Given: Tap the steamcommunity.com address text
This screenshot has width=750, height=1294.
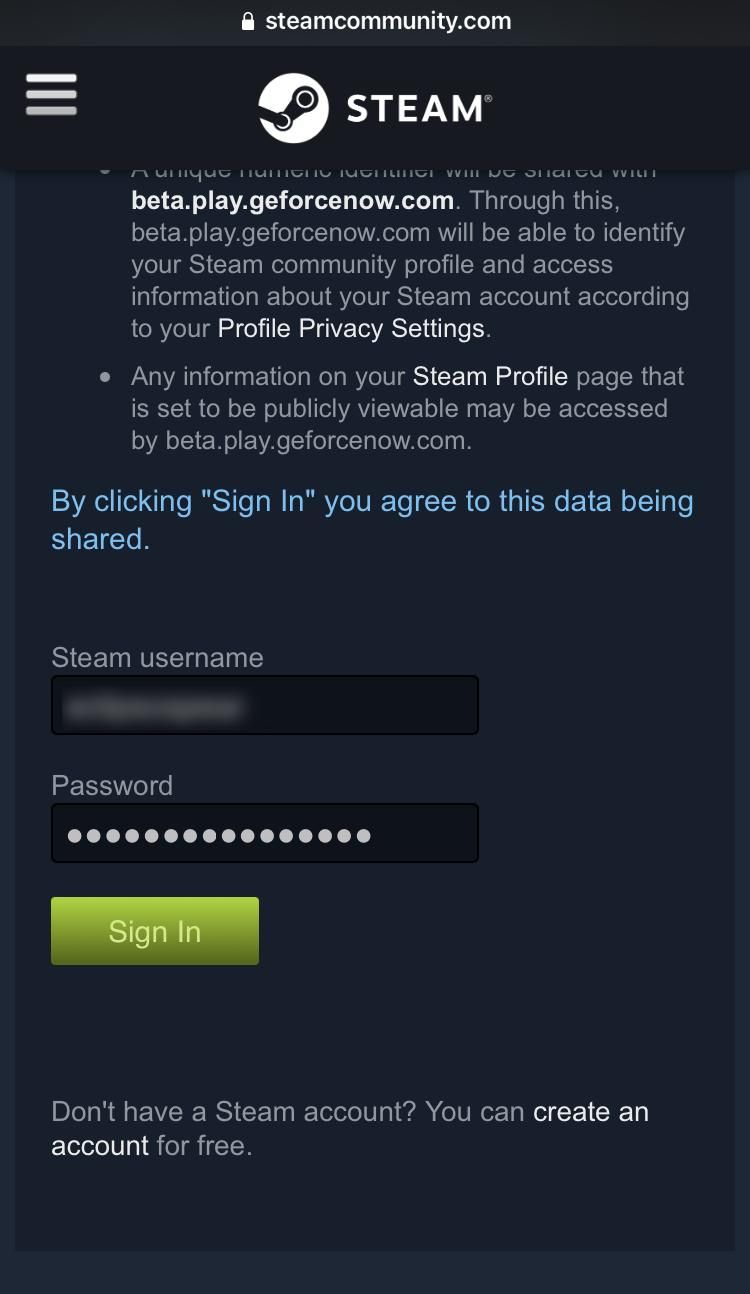Looking at the screenshot, I should [x=388, y=21].
